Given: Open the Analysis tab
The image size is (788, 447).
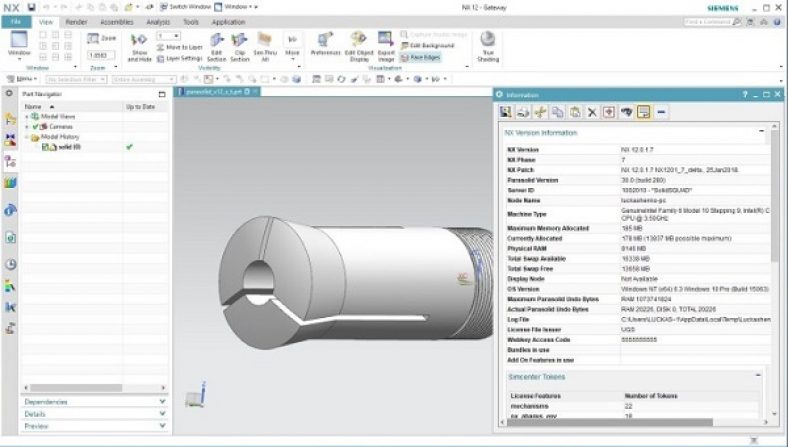Looking at the screenshot, I should click(x=158, y=22).
